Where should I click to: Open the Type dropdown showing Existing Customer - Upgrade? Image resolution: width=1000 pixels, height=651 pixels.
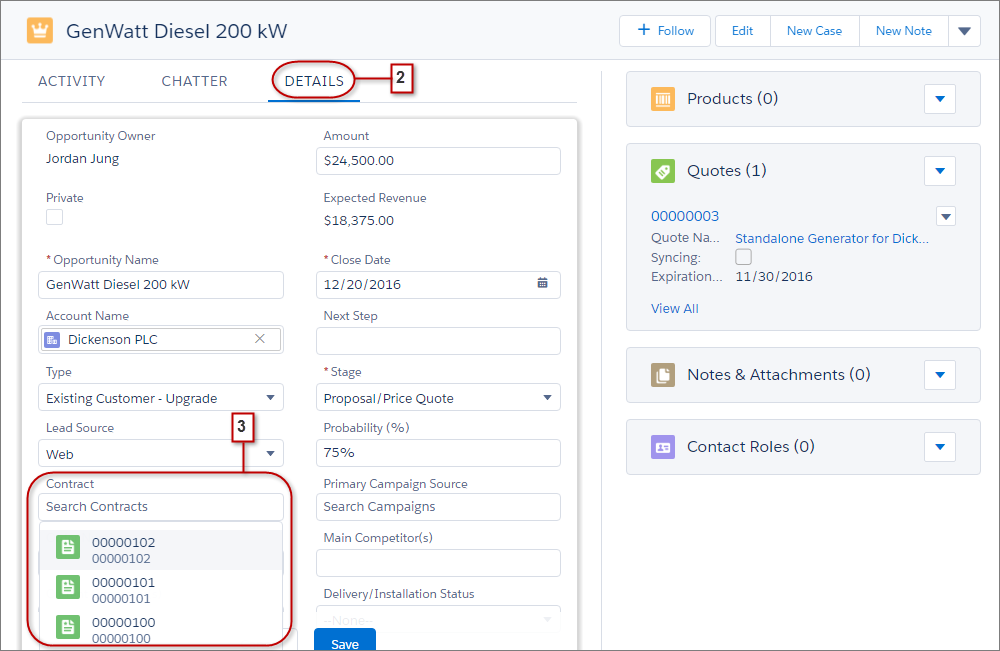coord(161,398)
